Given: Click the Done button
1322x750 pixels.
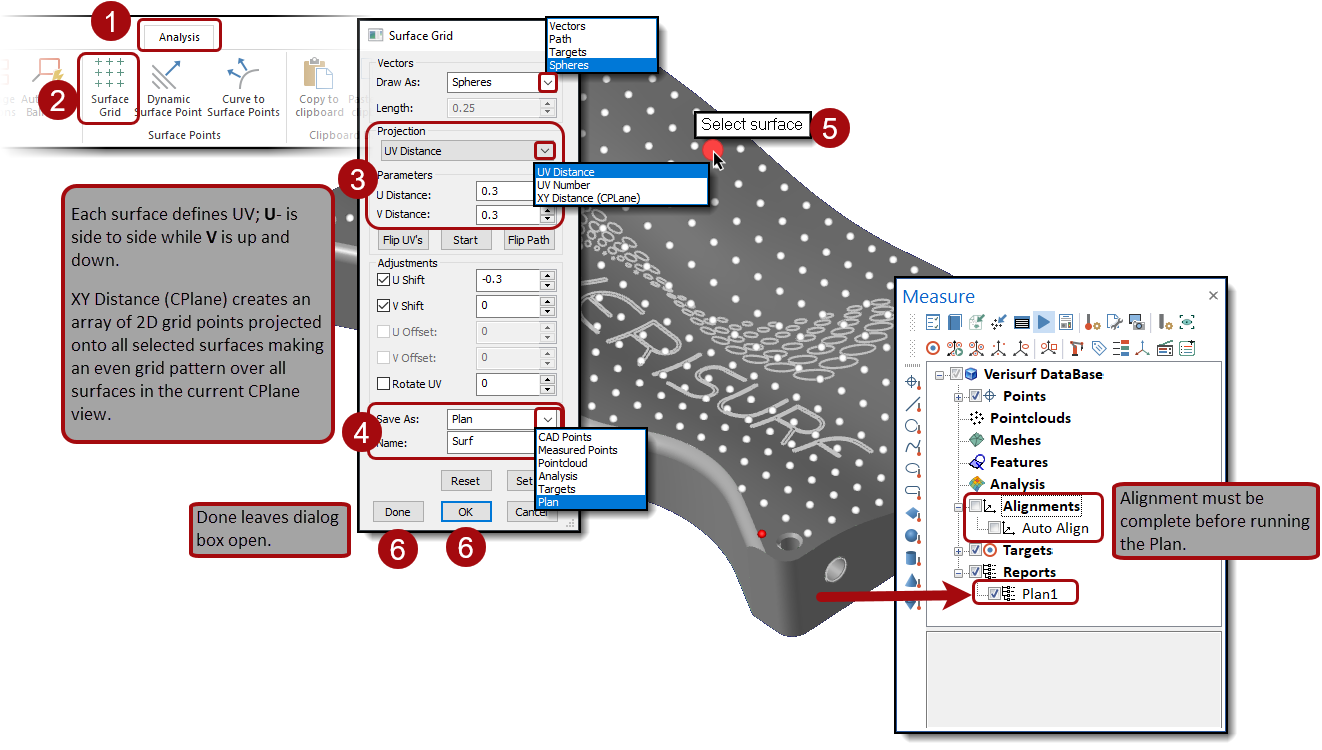Looking at the screenshot, I should (x=398, y=512).
